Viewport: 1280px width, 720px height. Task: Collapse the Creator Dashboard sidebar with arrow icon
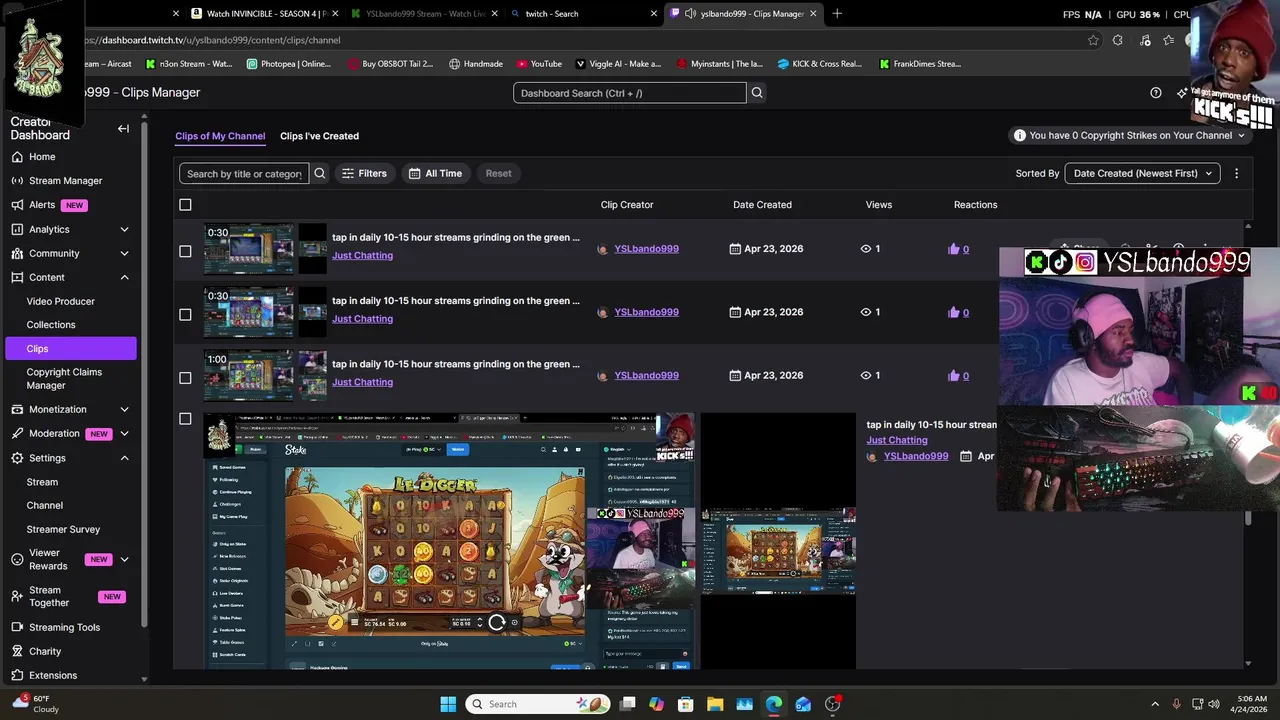coord(123,129)
